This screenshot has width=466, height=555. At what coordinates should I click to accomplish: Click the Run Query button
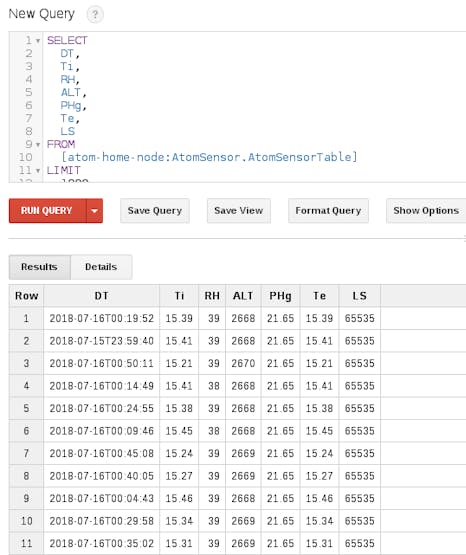(x=47, y=211)
